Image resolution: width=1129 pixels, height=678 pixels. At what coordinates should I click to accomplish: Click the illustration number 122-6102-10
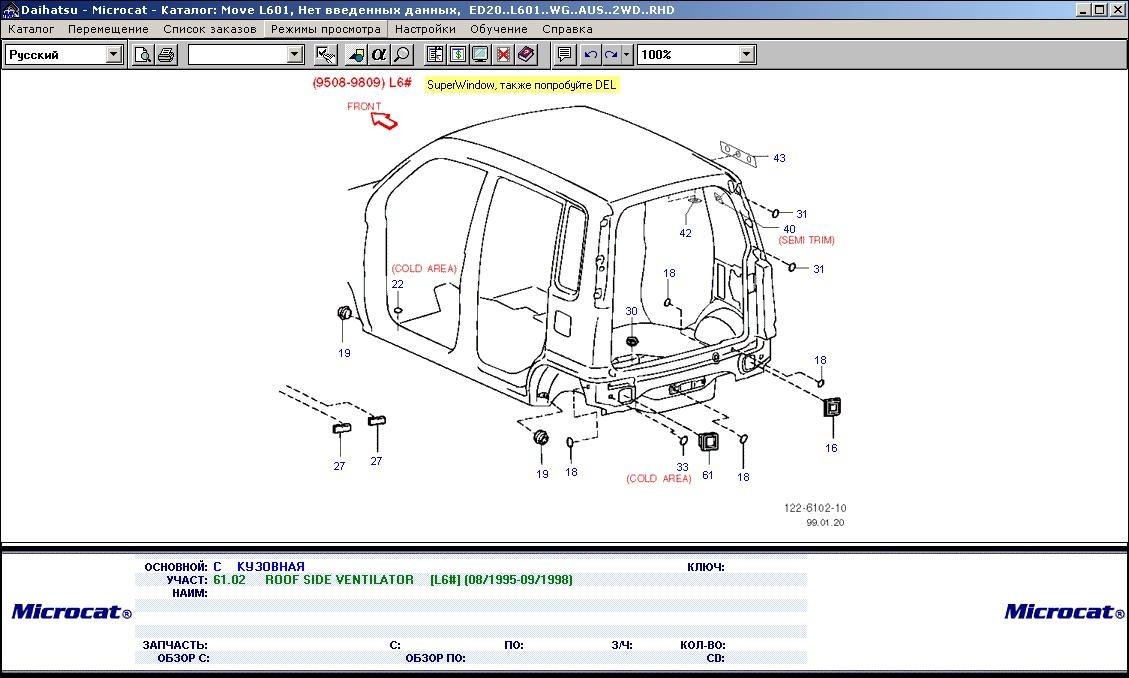coord(815,508)
